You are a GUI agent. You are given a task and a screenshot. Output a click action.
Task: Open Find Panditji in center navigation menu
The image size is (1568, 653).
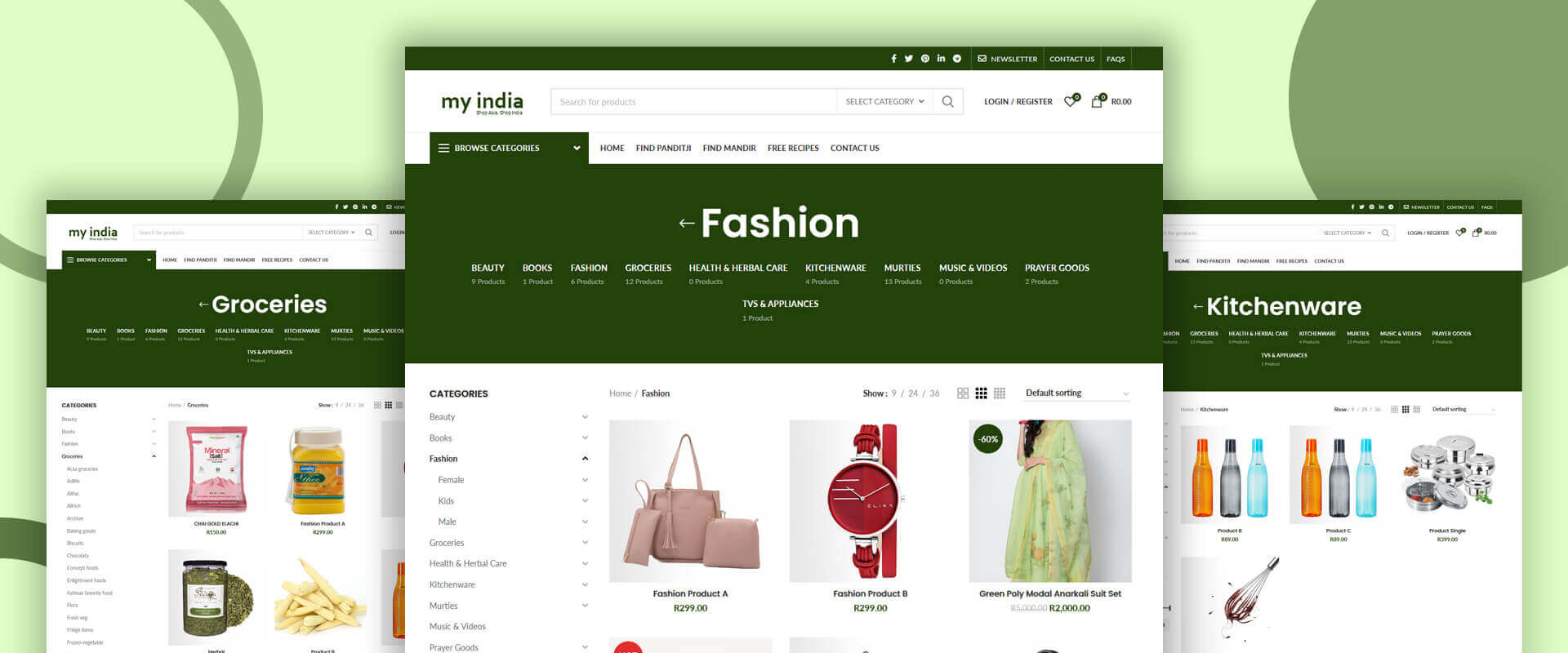point(663,149)
